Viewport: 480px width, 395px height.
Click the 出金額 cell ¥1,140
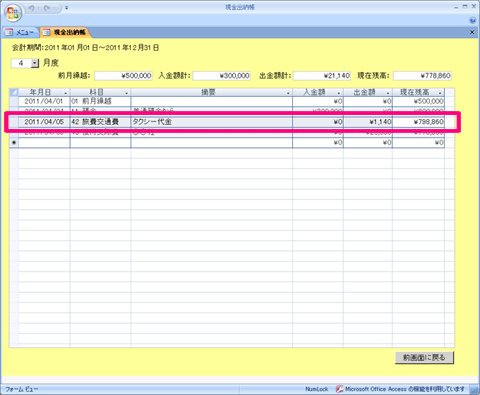(368, 122)
